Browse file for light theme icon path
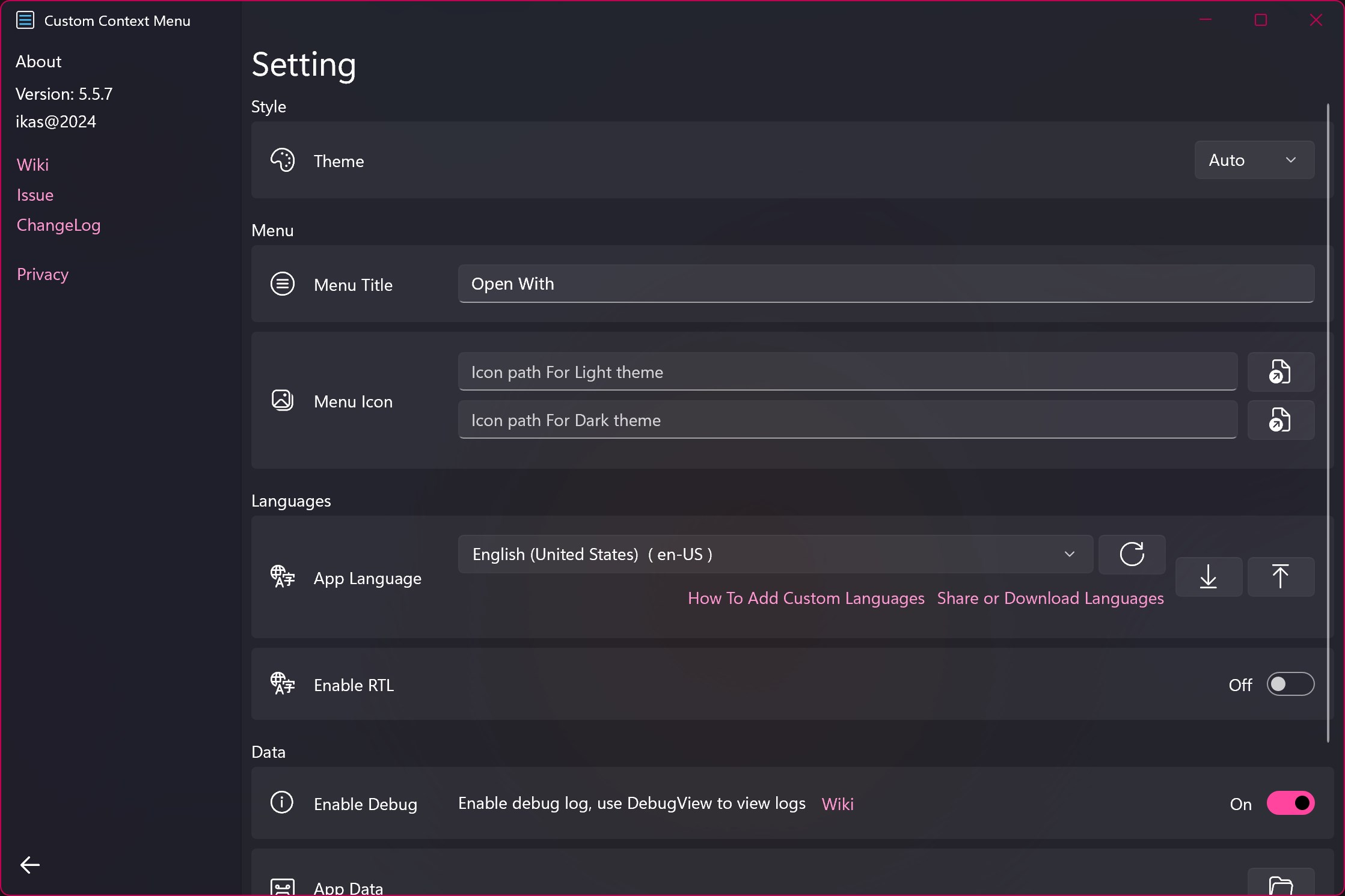 tap(1280, 372)
